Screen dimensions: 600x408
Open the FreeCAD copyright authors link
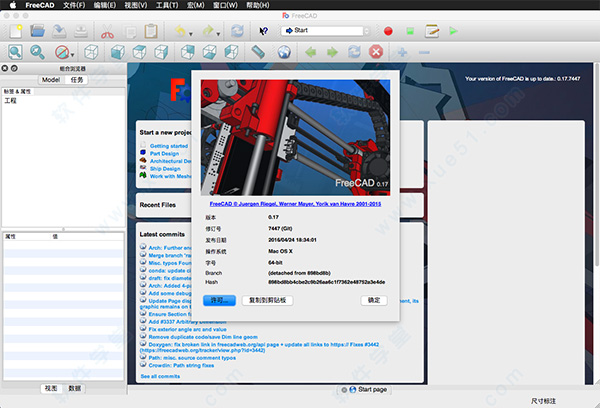295,204
